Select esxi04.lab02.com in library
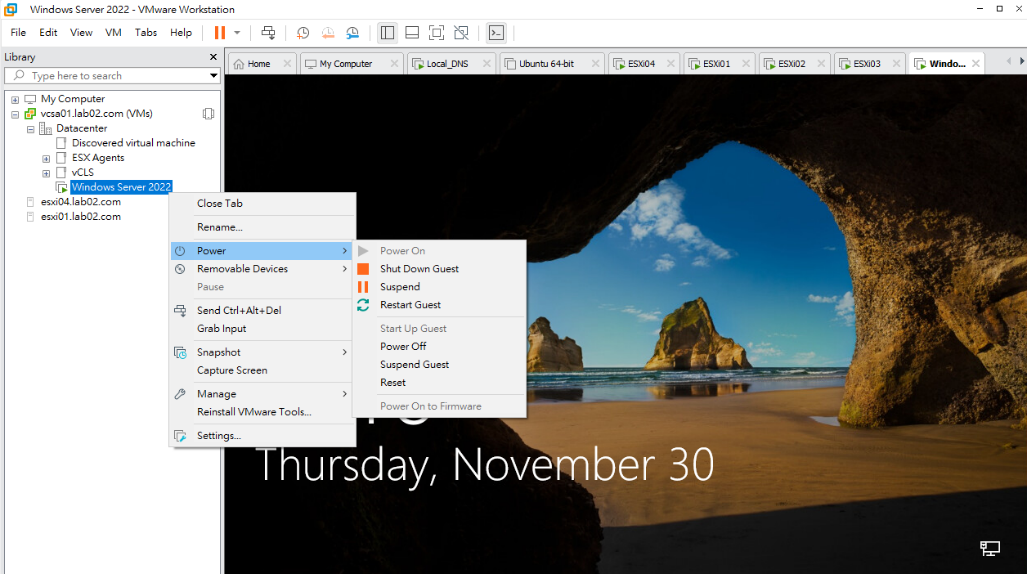 [x=81, y=201]
